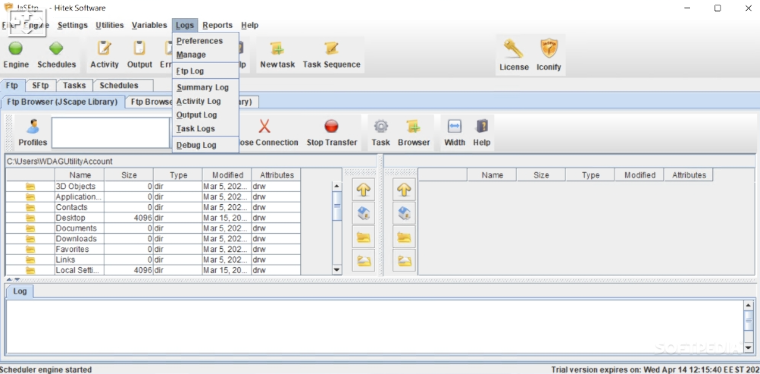
Task: Select the Ftp tab
Action: tap(12, 85)
